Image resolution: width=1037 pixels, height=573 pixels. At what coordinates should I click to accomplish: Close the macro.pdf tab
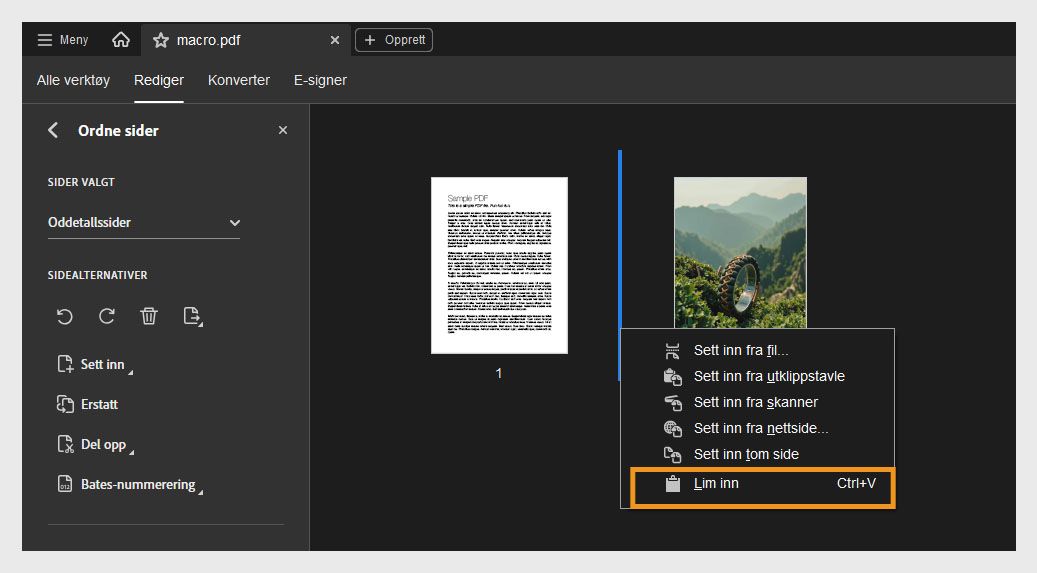(x=335, y=40)
